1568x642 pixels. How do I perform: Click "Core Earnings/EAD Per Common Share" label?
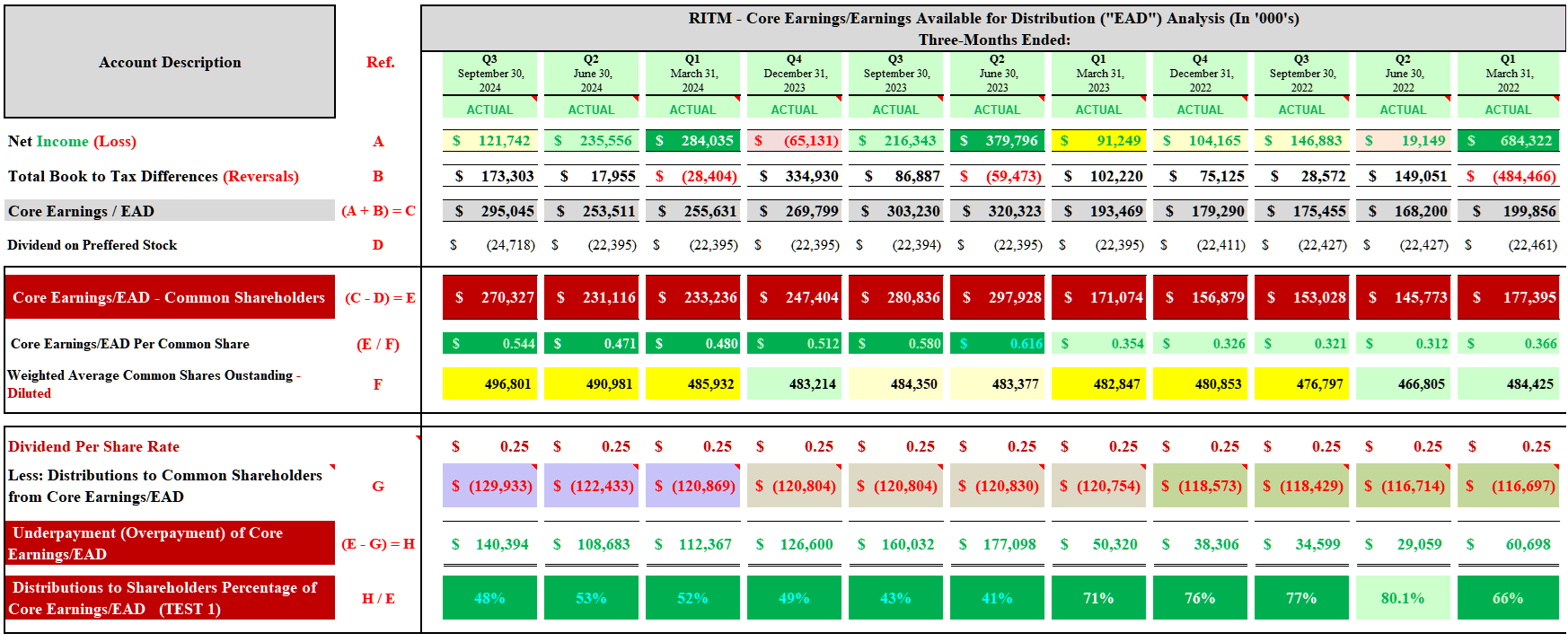pyautogui.click(x=130, y=344)
